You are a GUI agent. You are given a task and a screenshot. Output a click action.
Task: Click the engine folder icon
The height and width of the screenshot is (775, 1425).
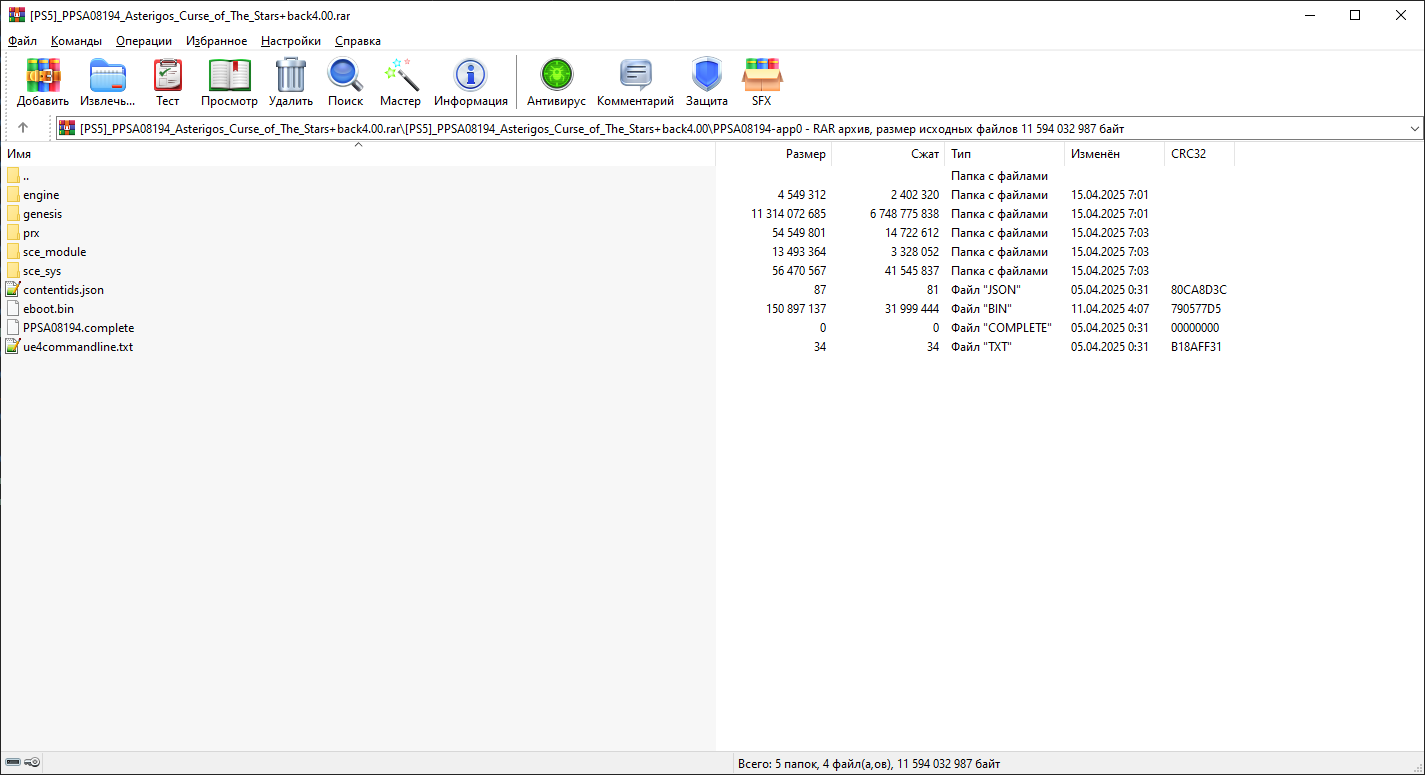point(13,195)
